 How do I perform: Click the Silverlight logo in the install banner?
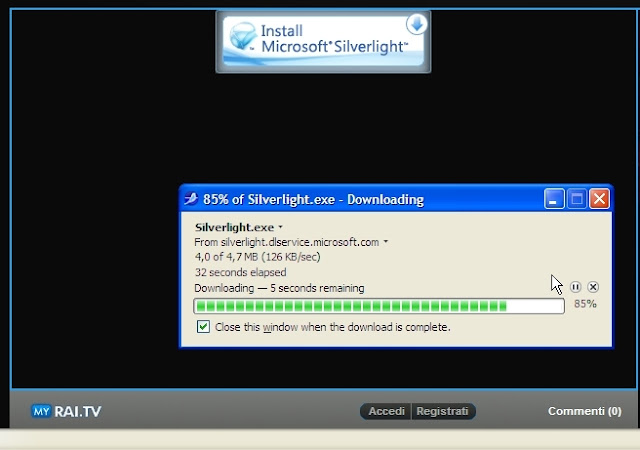point(243,38)
